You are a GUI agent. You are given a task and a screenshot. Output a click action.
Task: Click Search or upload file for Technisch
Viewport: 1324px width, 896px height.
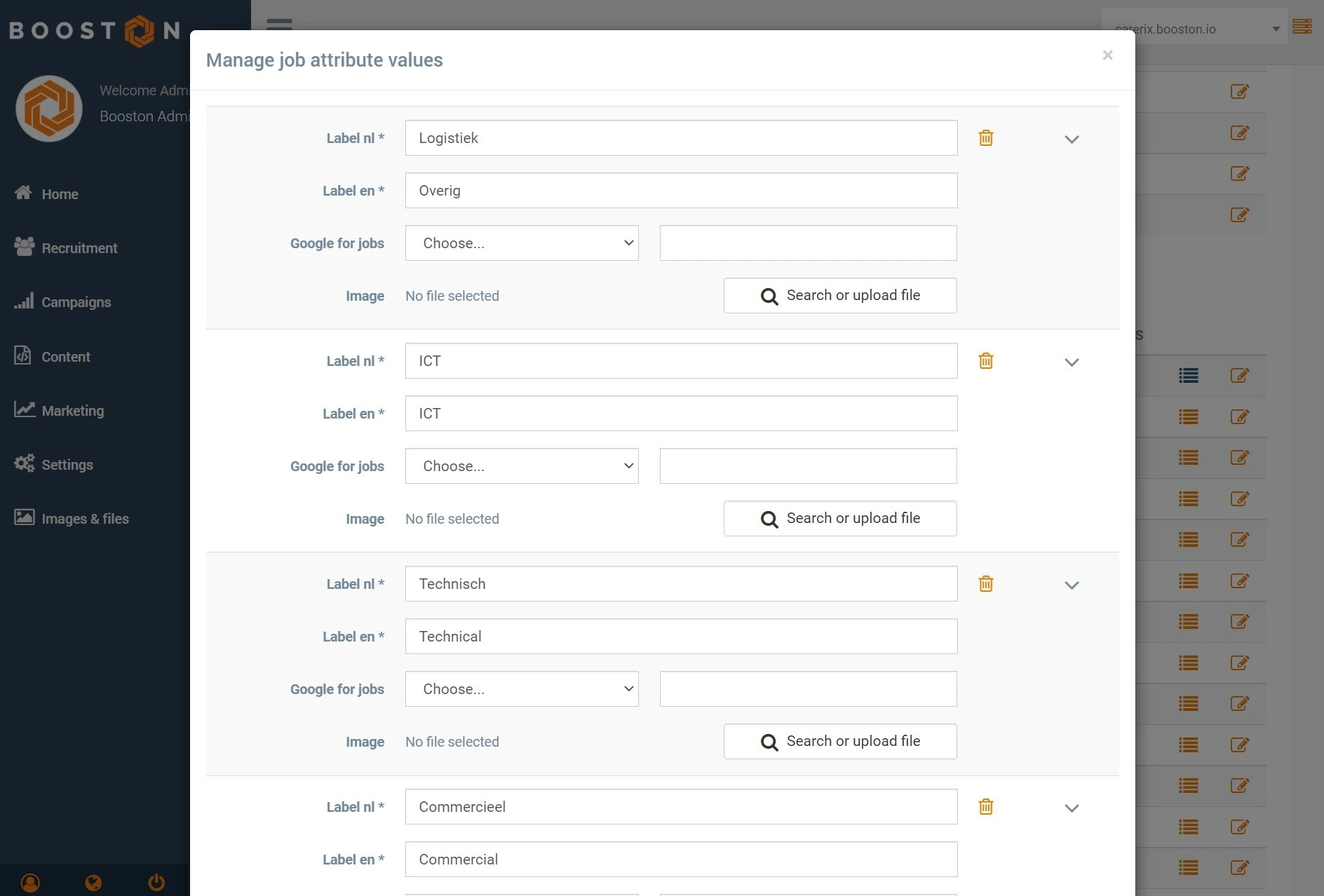[x=839, y=742]
